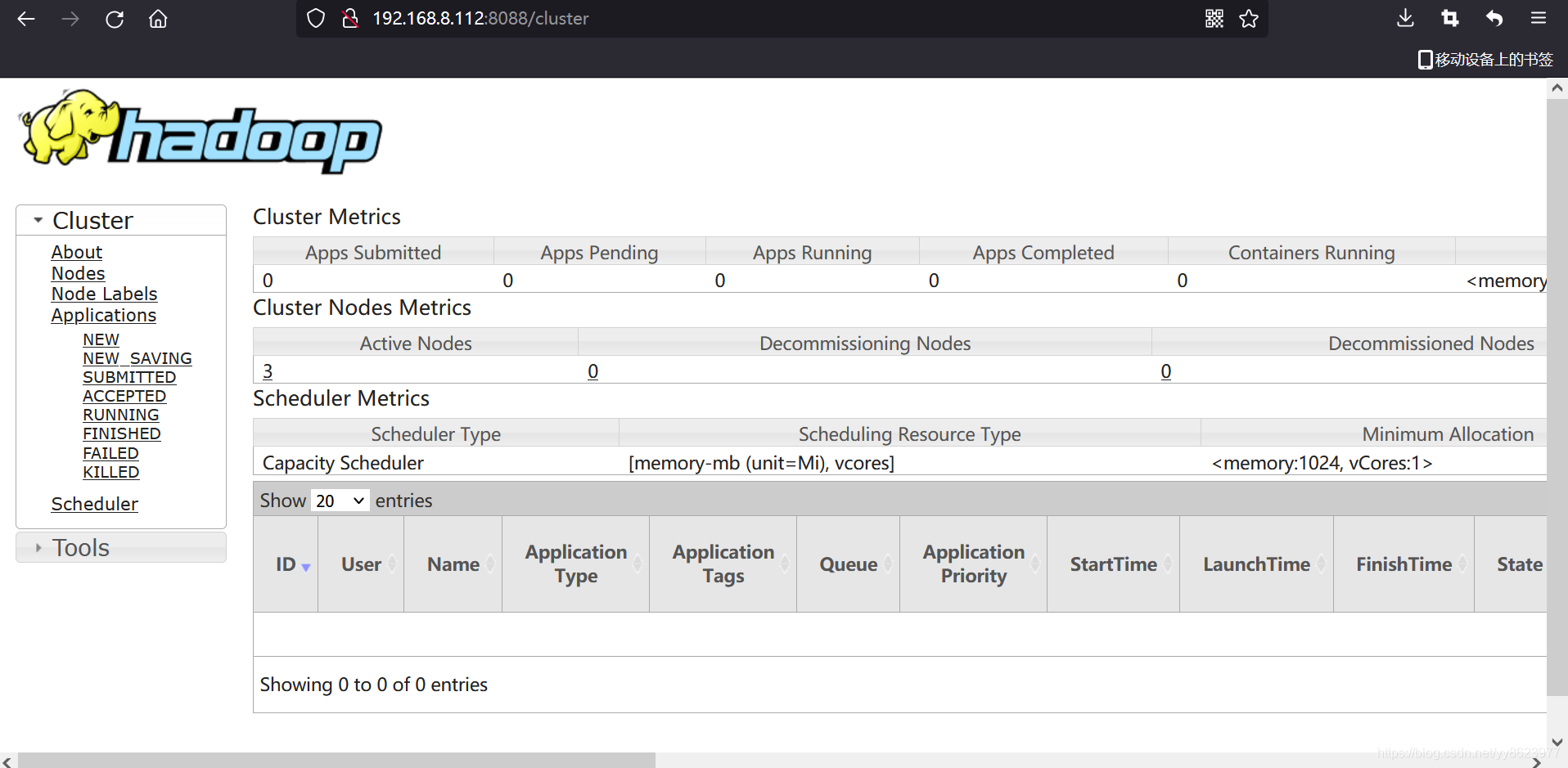Sort the table by Queue column
This screenshot has width=1568, height=768.
(x=849, y=564)
